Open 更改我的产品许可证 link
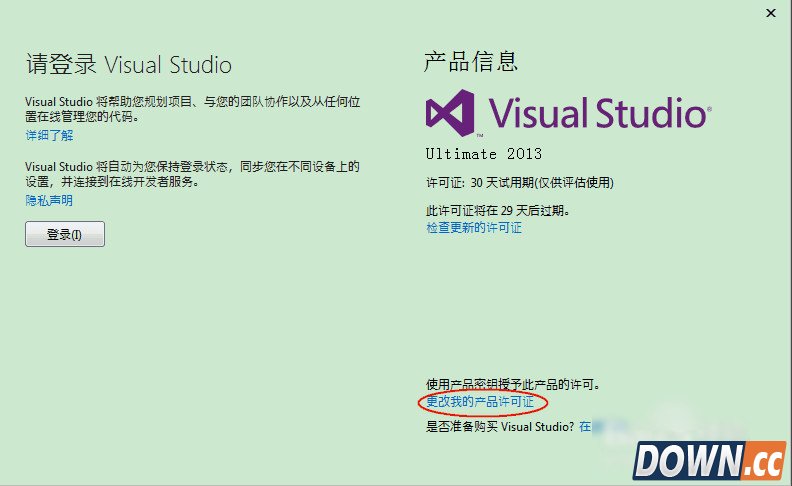This screenshot has width=792, height=486. [480, 402]
